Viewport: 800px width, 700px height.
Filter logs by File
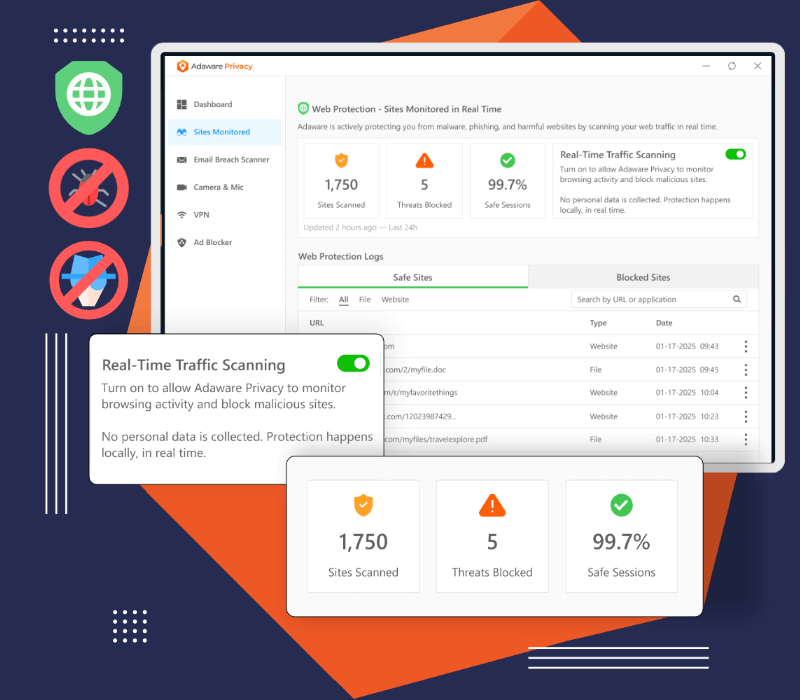pos(365,299)
